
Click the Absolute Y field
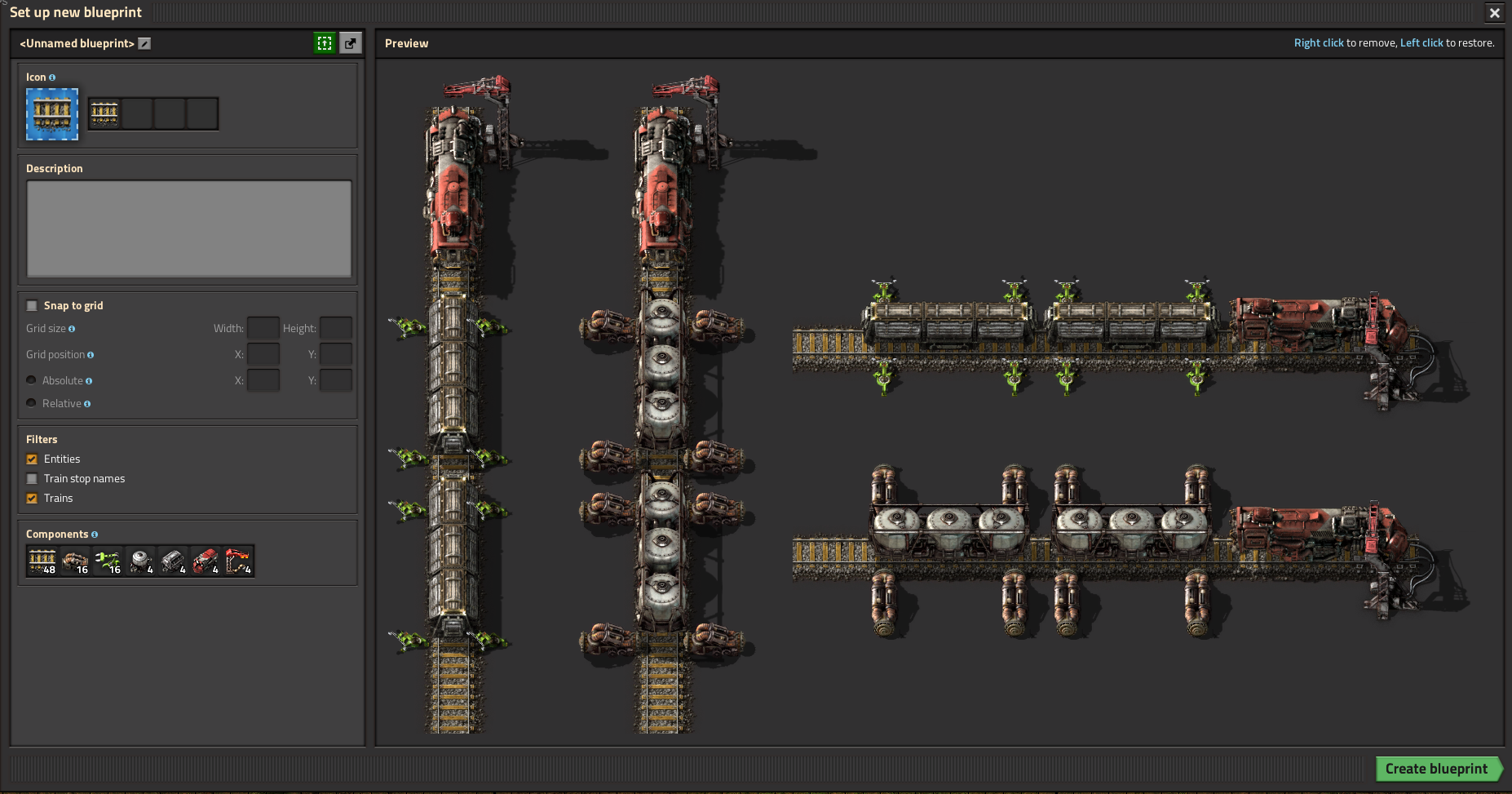pos(336,380)
